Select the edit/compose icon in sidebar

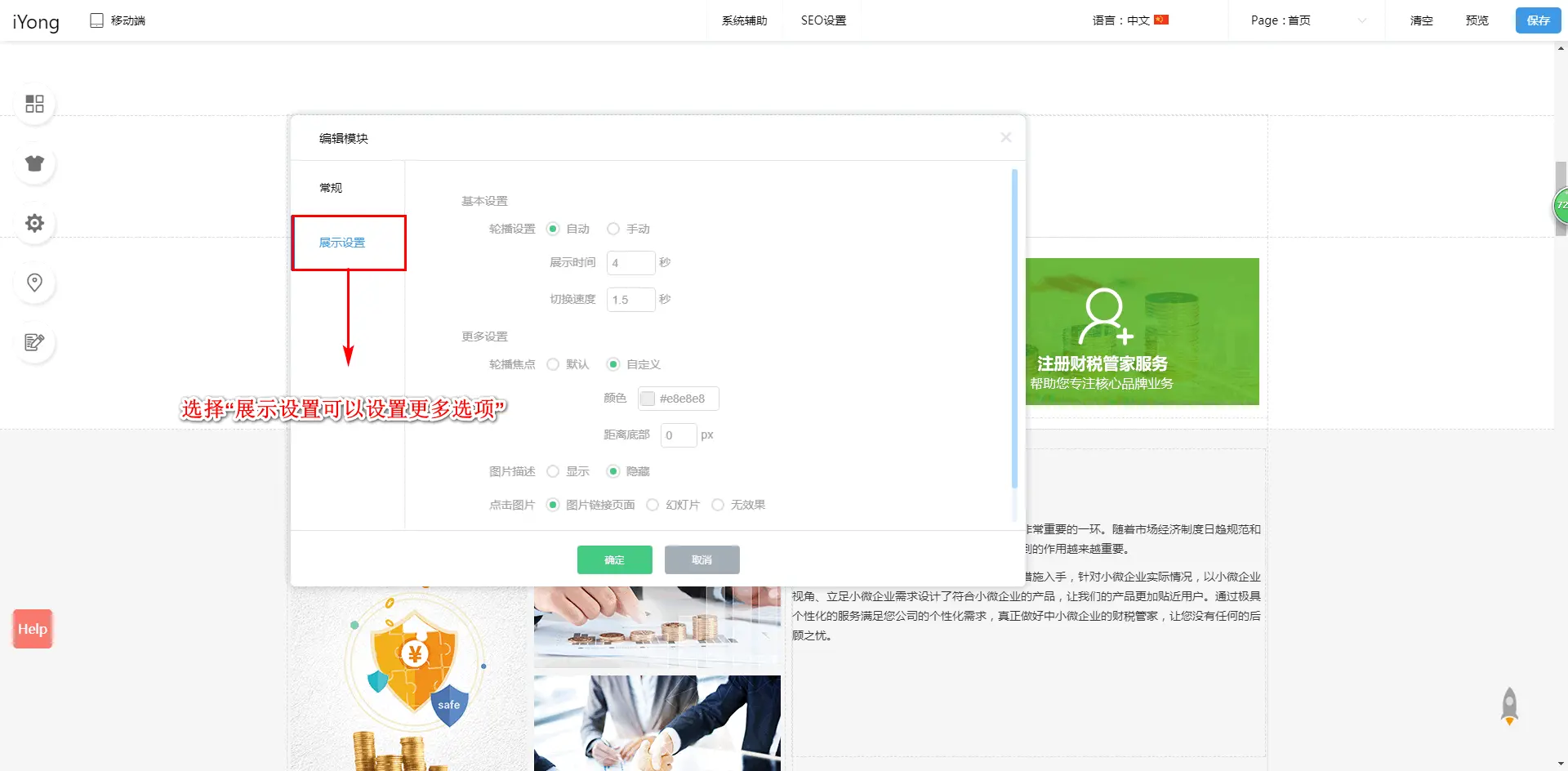(34, 342)
